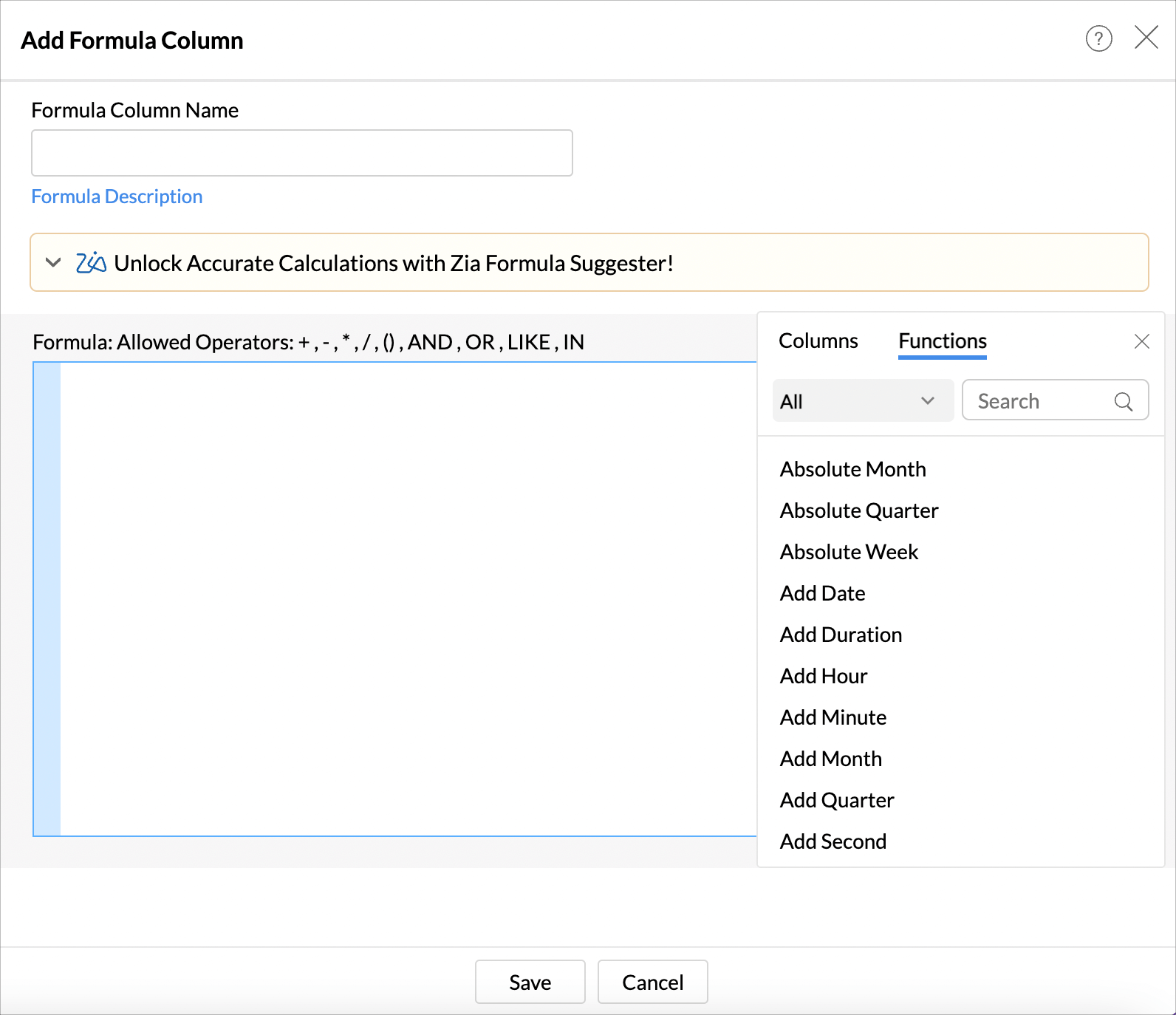Click inside the formula editor area
1176x1015 pixels.
tap(406, 598)
